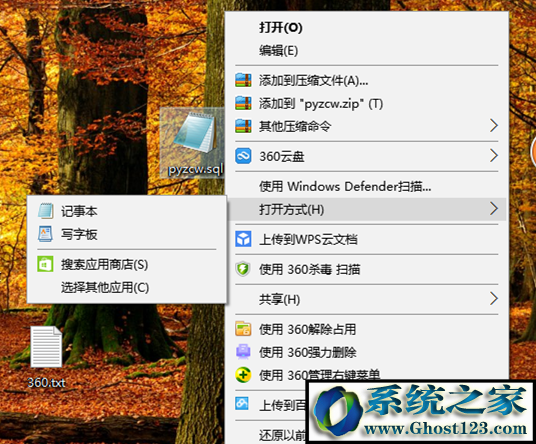Click the archive icon beside 添加到压缩文件(A)

(x=243, y=80)
